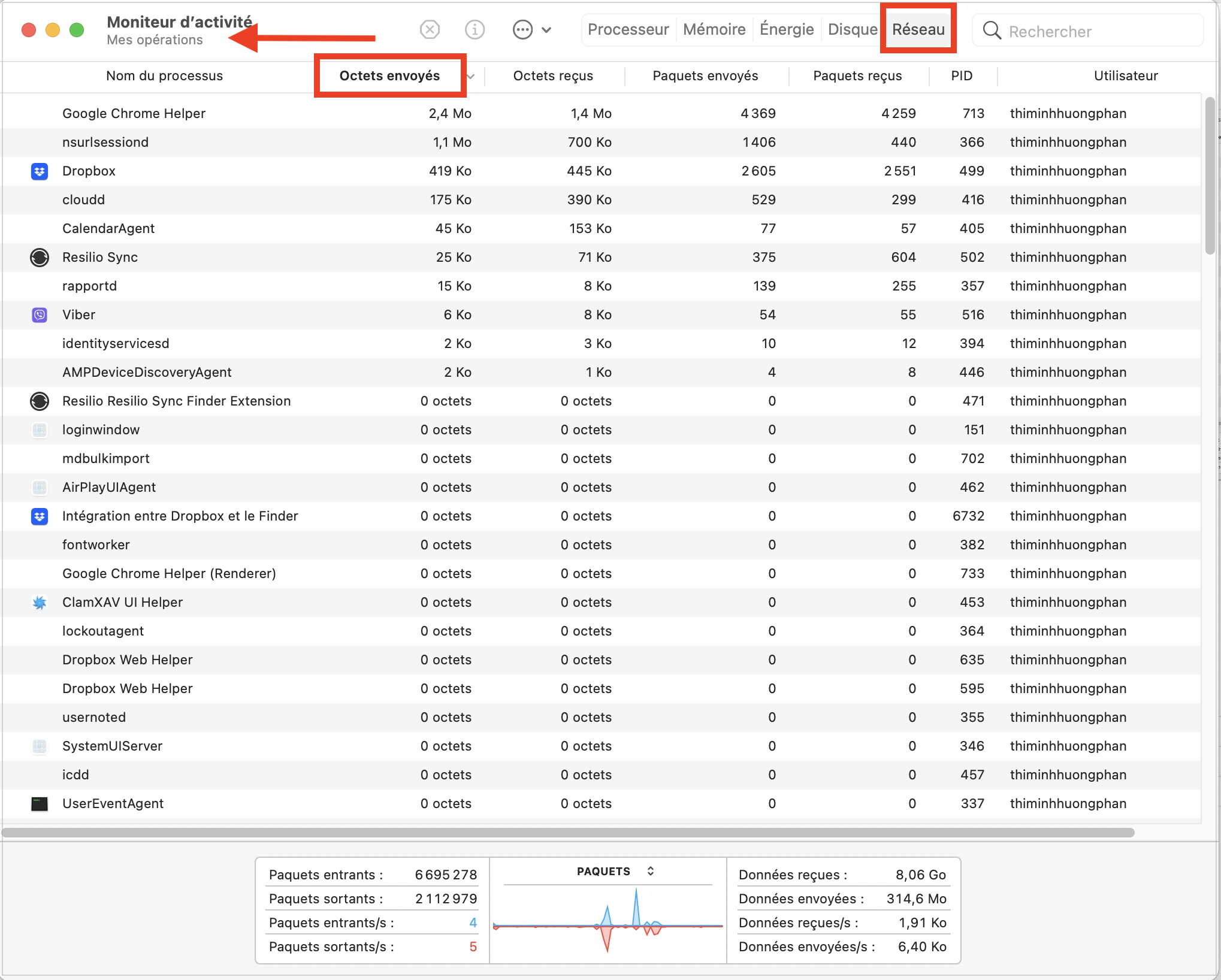Select the fontworker process row
This screenshot has height=980, width=1221.
[602, 545]
